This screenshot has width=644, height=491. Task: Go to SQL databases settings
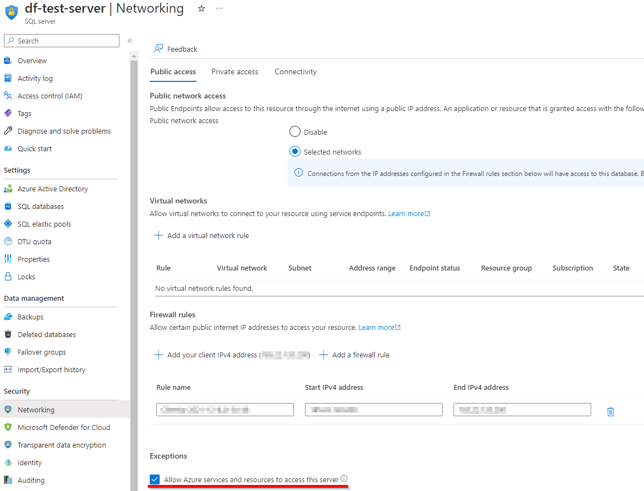[x=41, y=206]
